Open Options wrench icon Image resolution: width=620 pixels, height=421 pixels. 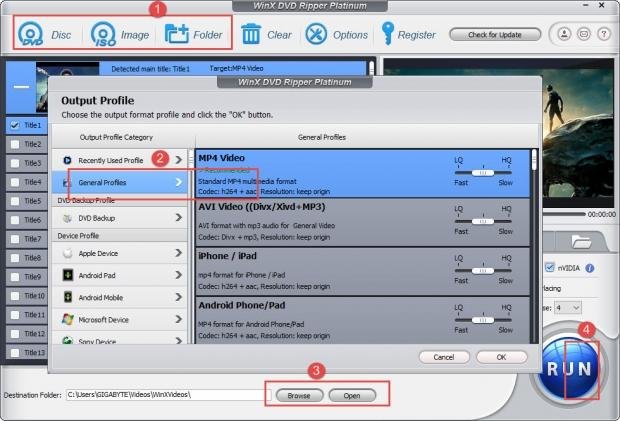click(316, 34)
